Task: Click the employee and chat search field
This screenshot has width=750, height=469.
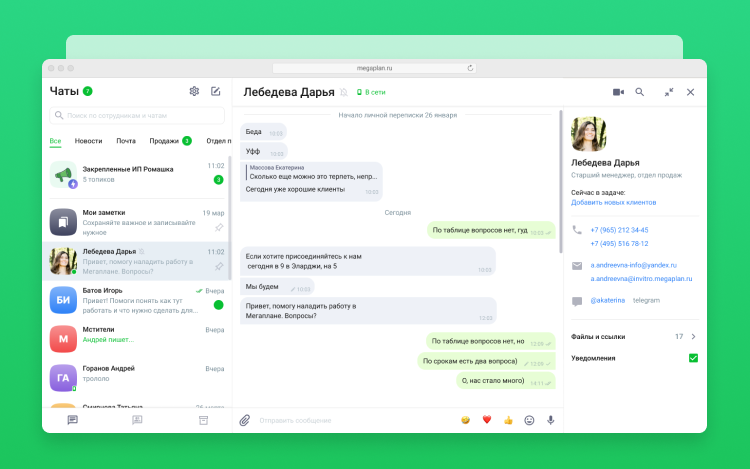Action: pyautogui.click(x=140, y=115)
